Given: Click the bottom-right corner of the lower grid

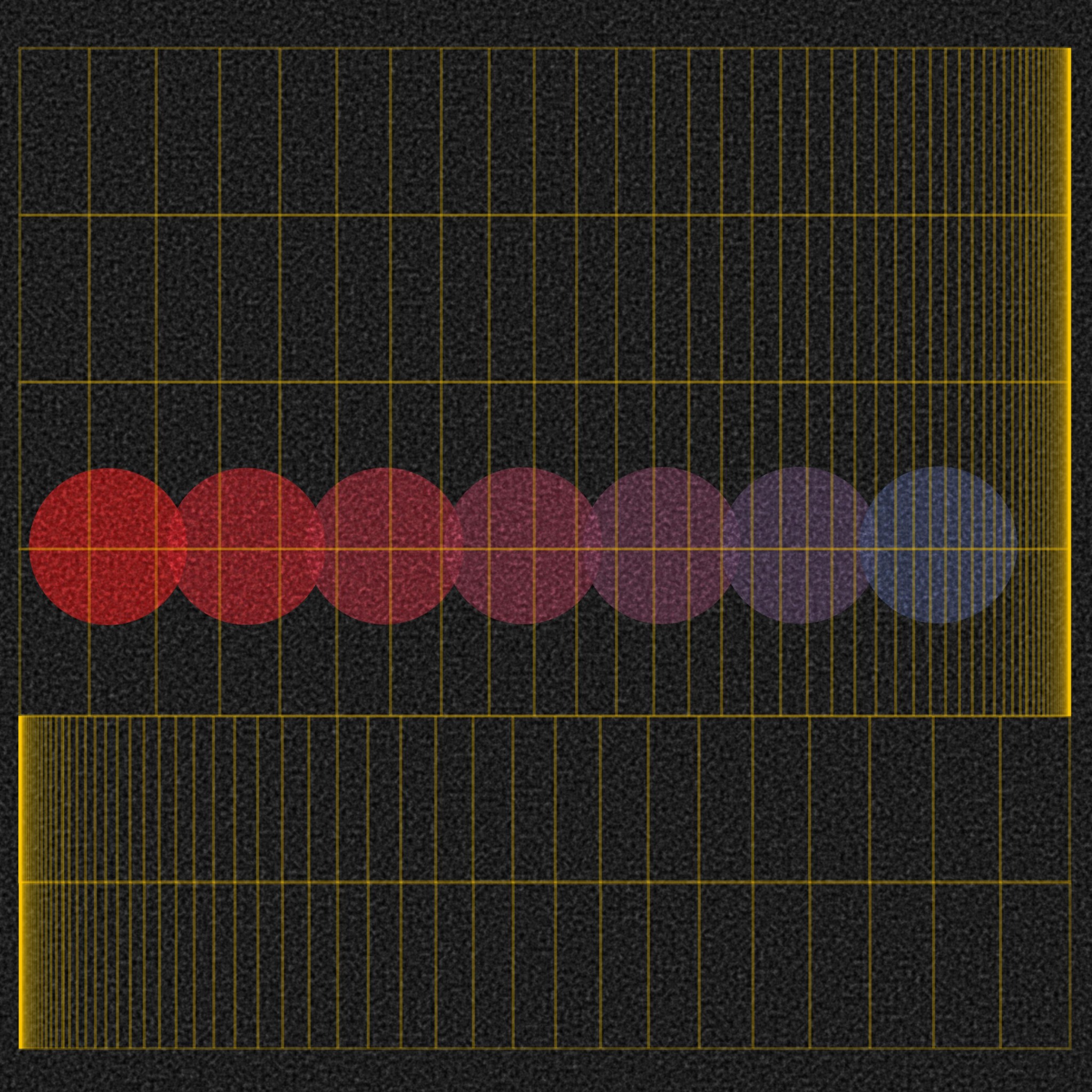Looking at the screenshot, I should (x=1070, y=1049).
